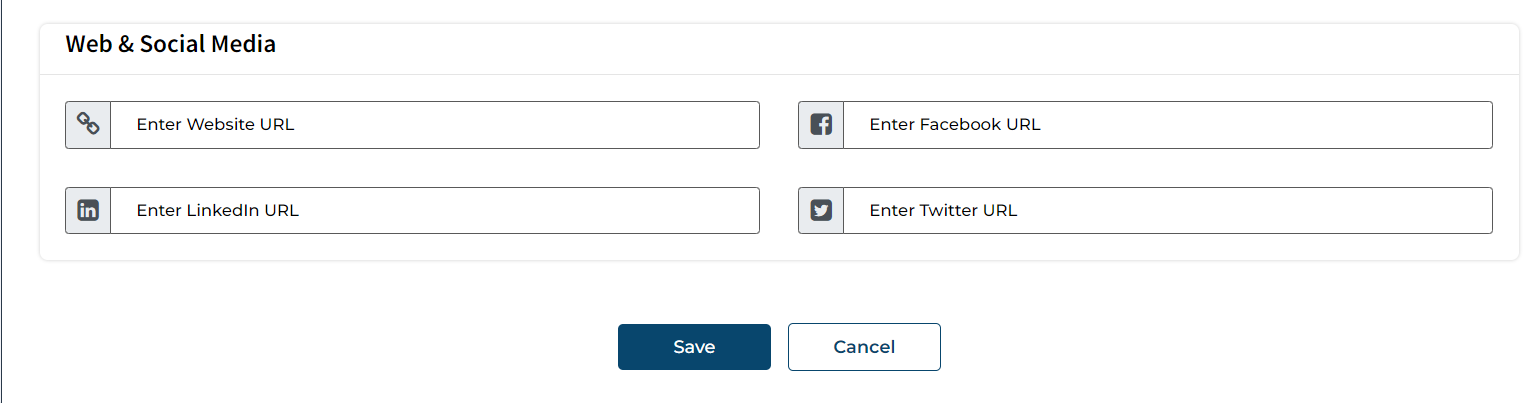The width and height of the screenshot is (1535, 403).
Task: Click the Cancel button
Action: click(864, 347)
